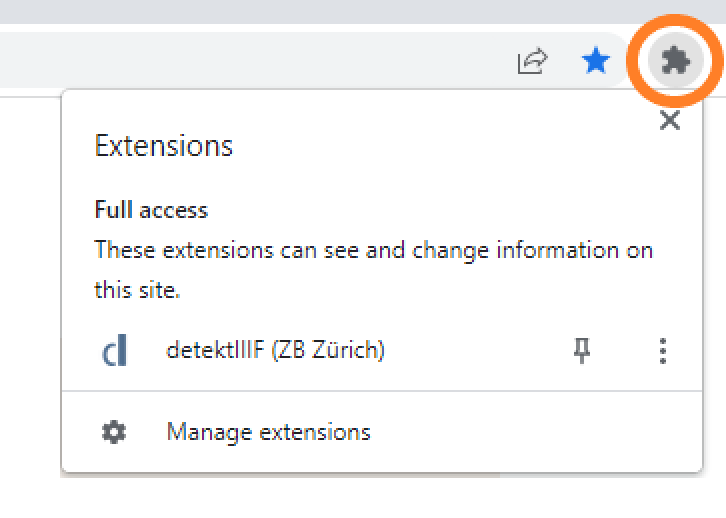The height and width of the screenshot is (518, 726).
Task: Click the 'this site.' description line
Action: click(x=137, y=290)
